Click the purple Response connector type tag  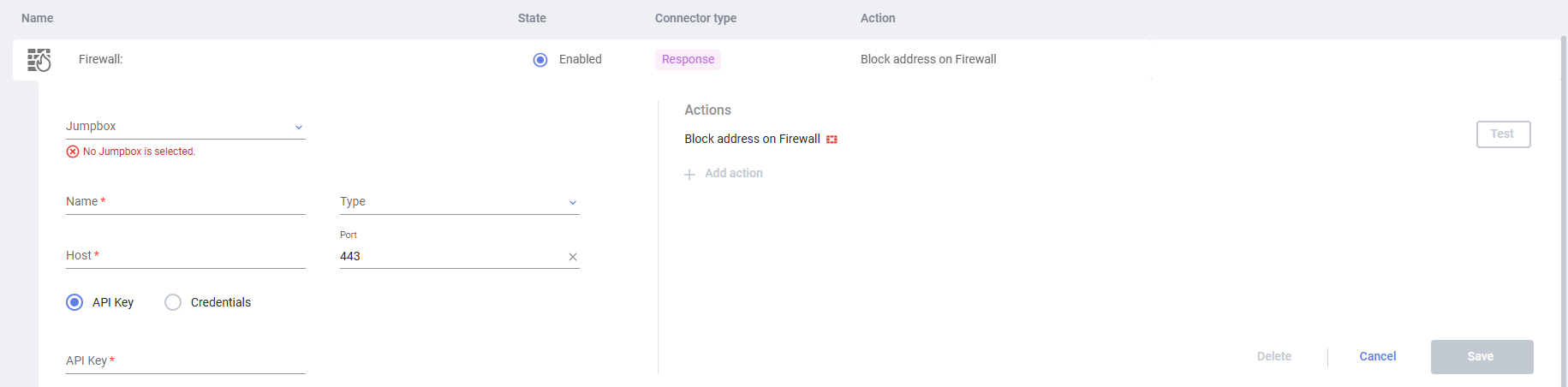pos(688,59)
